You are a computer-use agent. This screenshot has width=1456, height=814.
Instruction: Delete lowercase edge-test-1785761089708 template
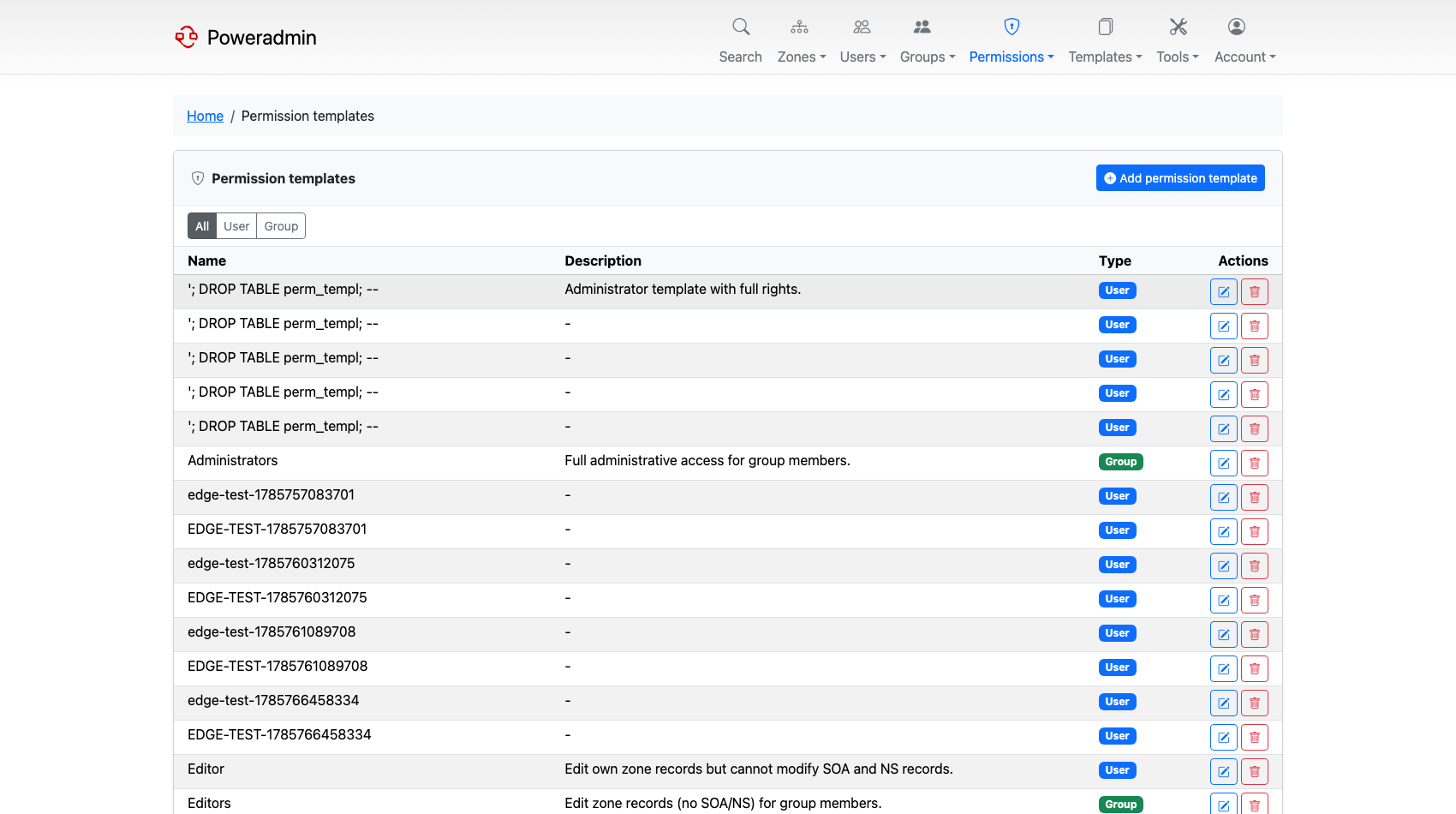click(x=1255, y=634)
